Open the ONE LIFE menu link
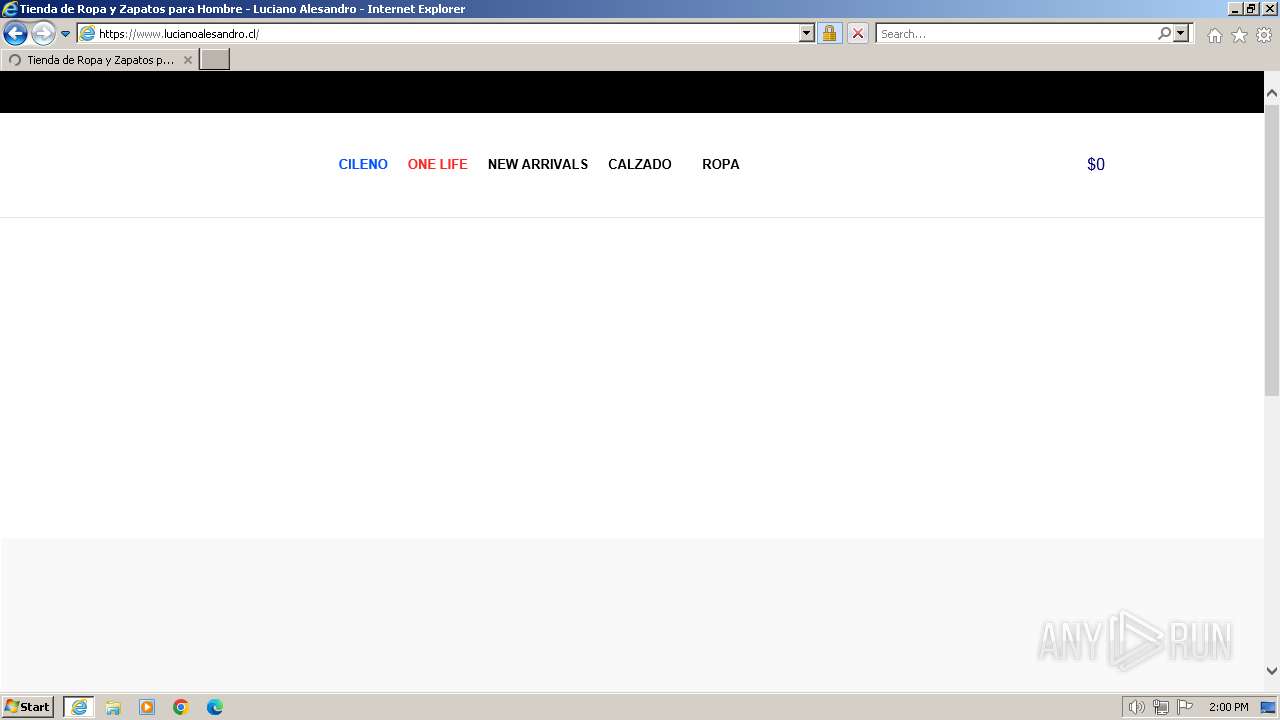Viewport: 1280px width, 720px height. coord(437,164)
